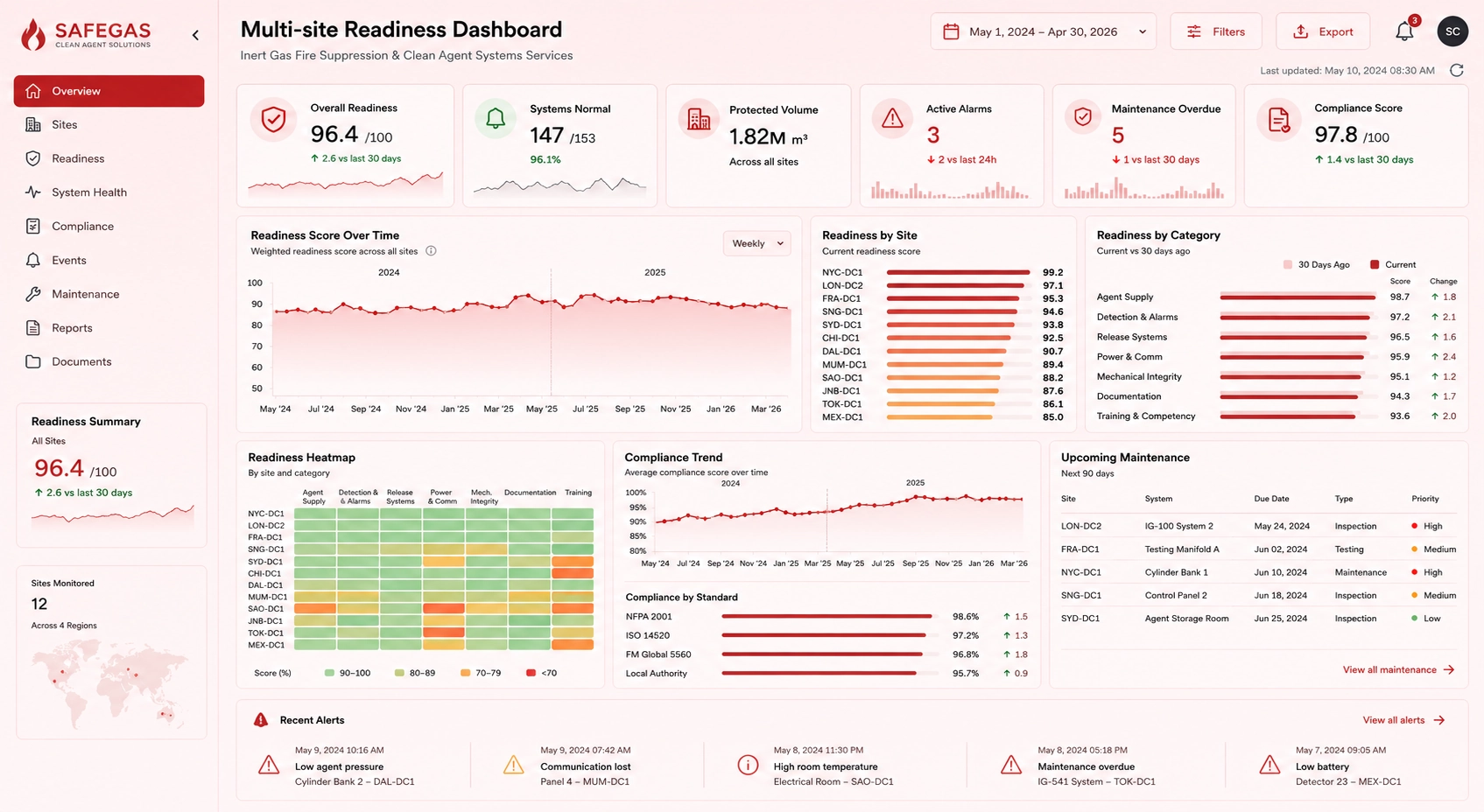Click the Training & Competency category row
Image resolution: width=1484 pixels, height=812 pixels.
[x=1277, y=416]
